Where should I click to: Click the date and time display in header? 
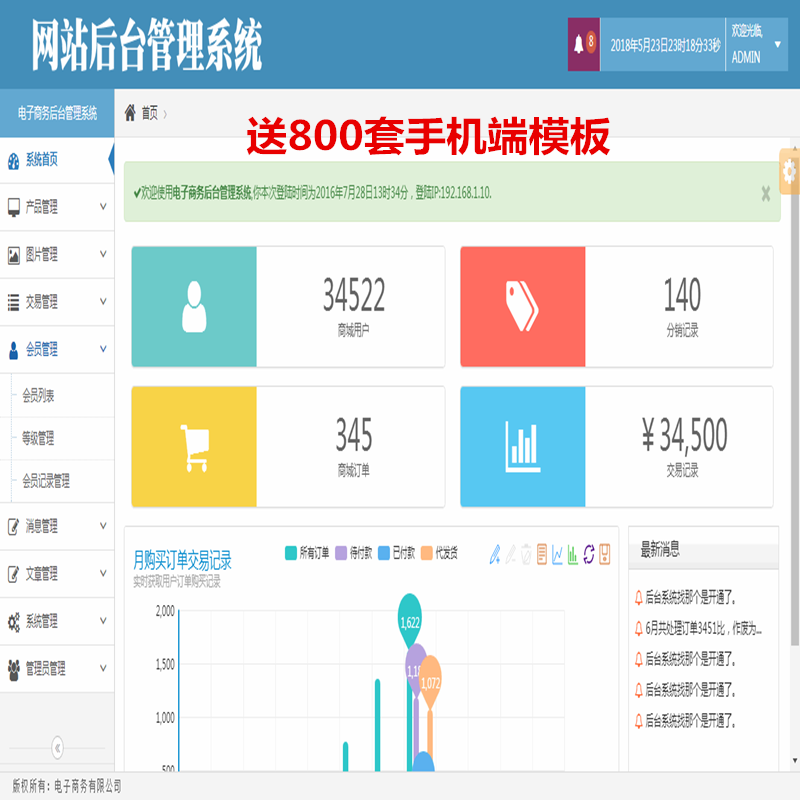click(665, 45)
